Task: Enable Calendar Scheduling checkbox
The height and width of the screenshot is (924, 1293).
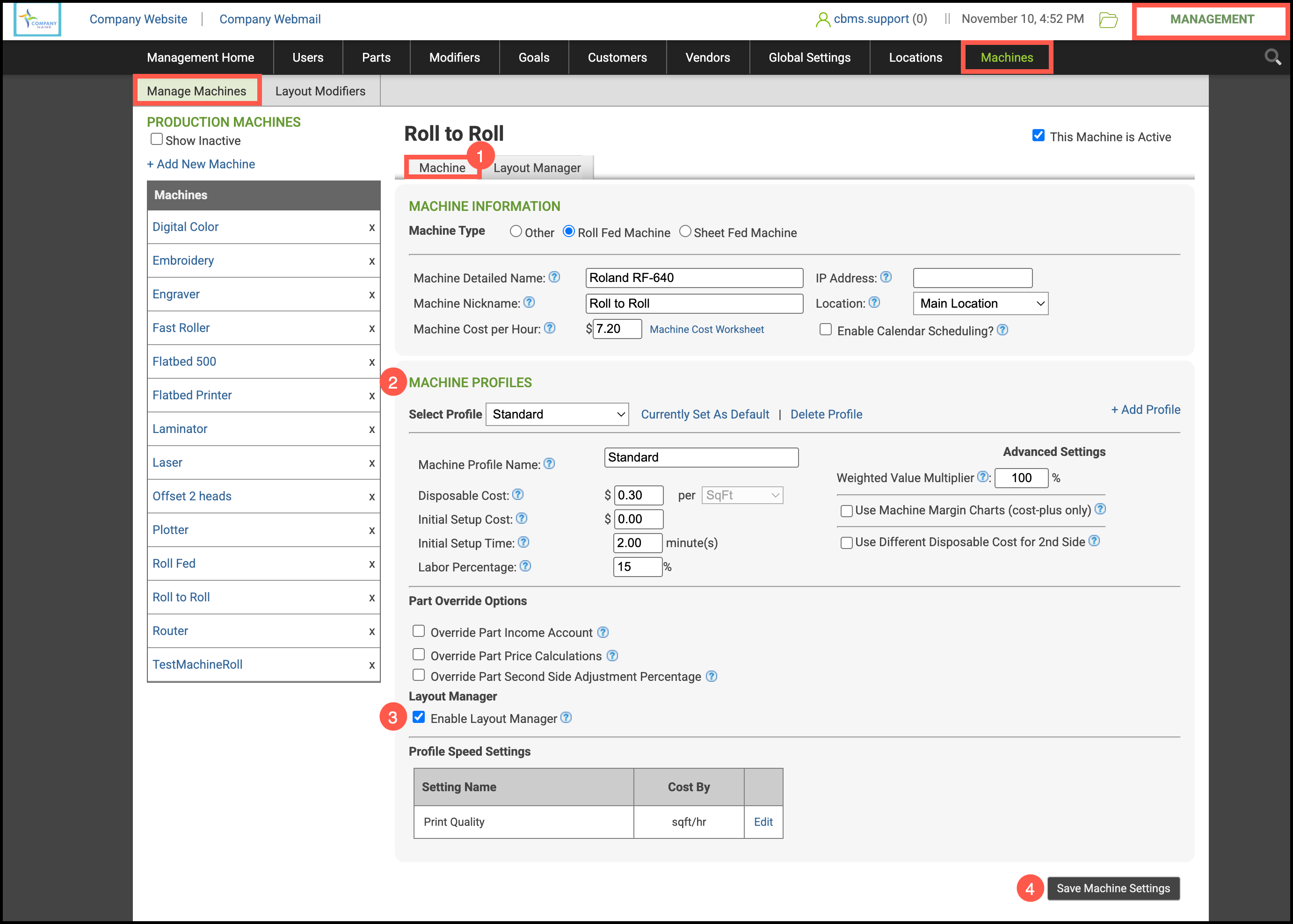Action: 825,329
